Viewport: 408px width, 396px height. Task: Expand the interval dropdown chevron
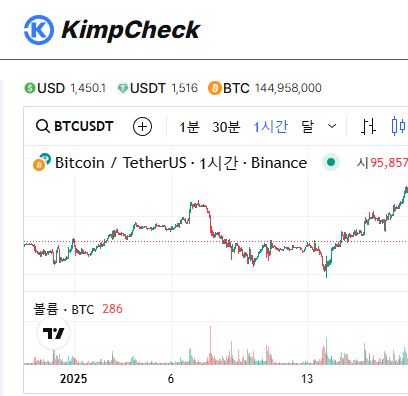(x=332, y=126)
